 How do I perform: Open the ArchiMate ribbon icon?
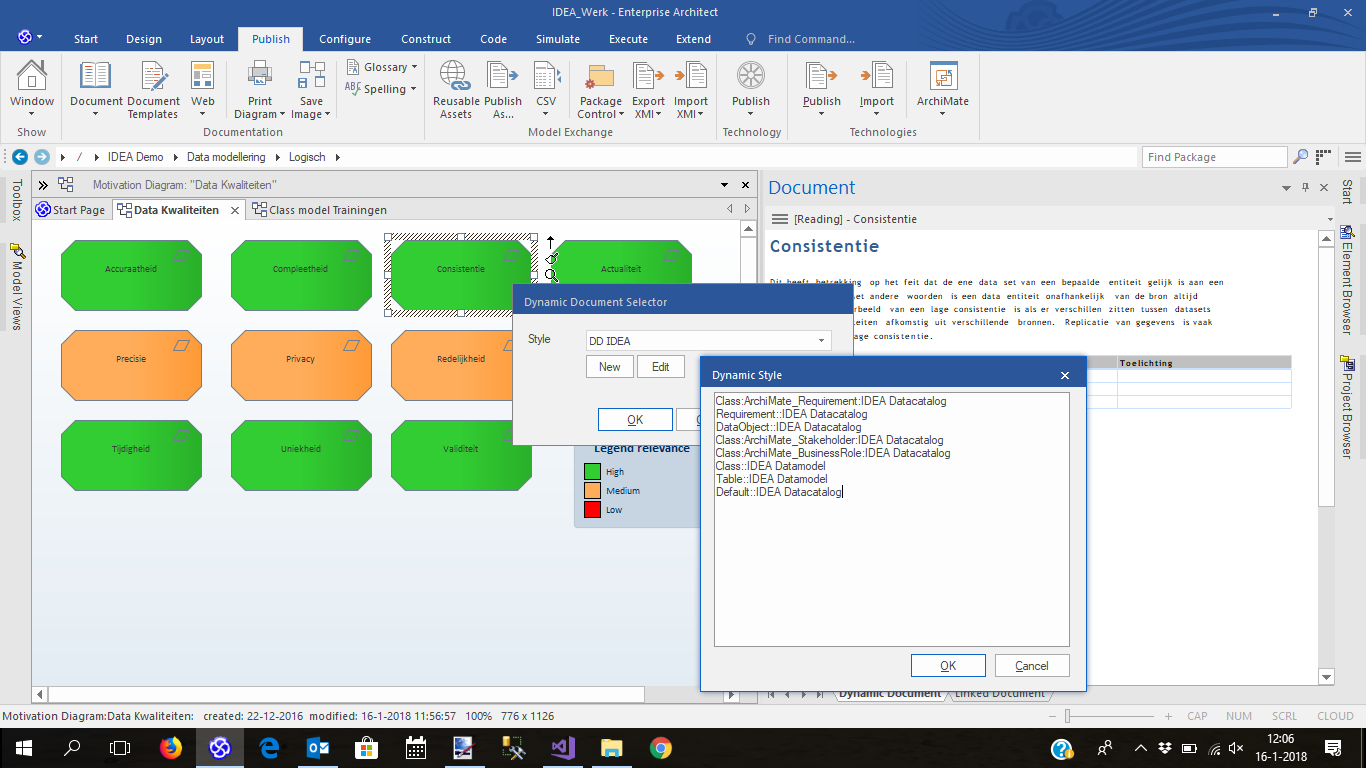point(943,88)
